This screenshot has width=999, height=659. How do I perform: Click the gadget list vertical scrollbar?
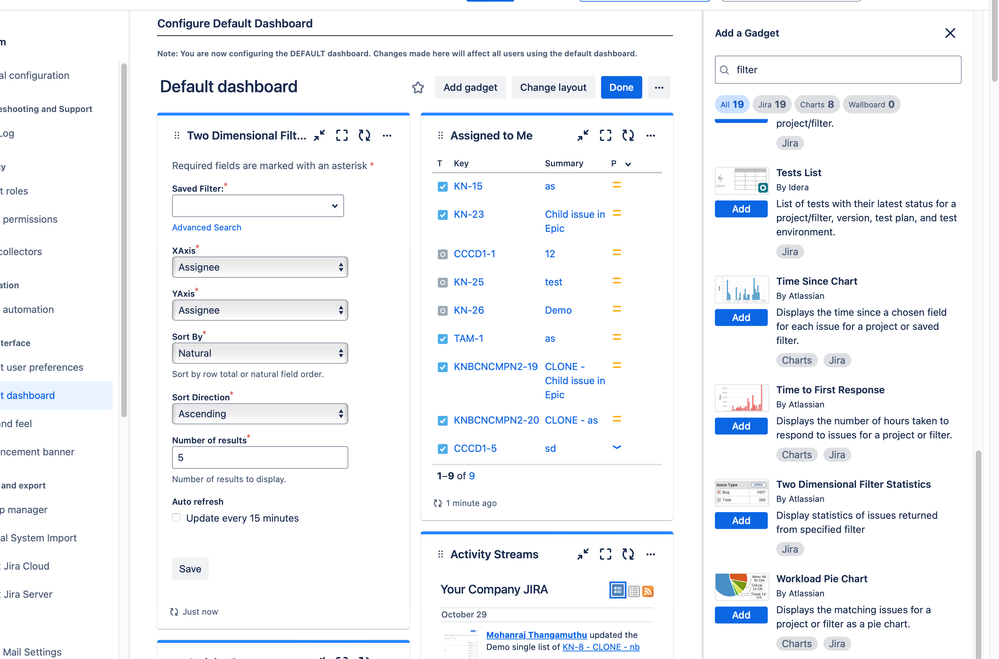point(978,554)
